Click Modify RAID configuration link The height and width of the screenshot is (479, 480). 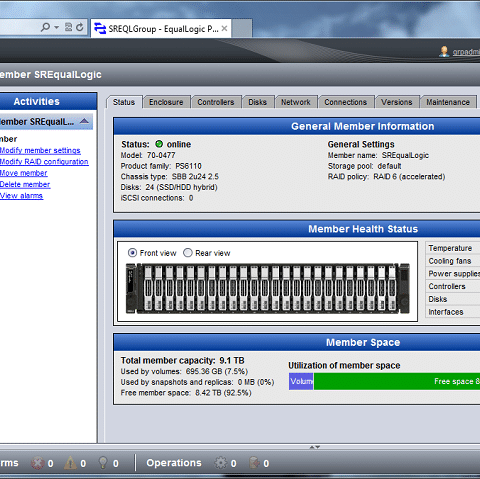click(x=44, y=162)
